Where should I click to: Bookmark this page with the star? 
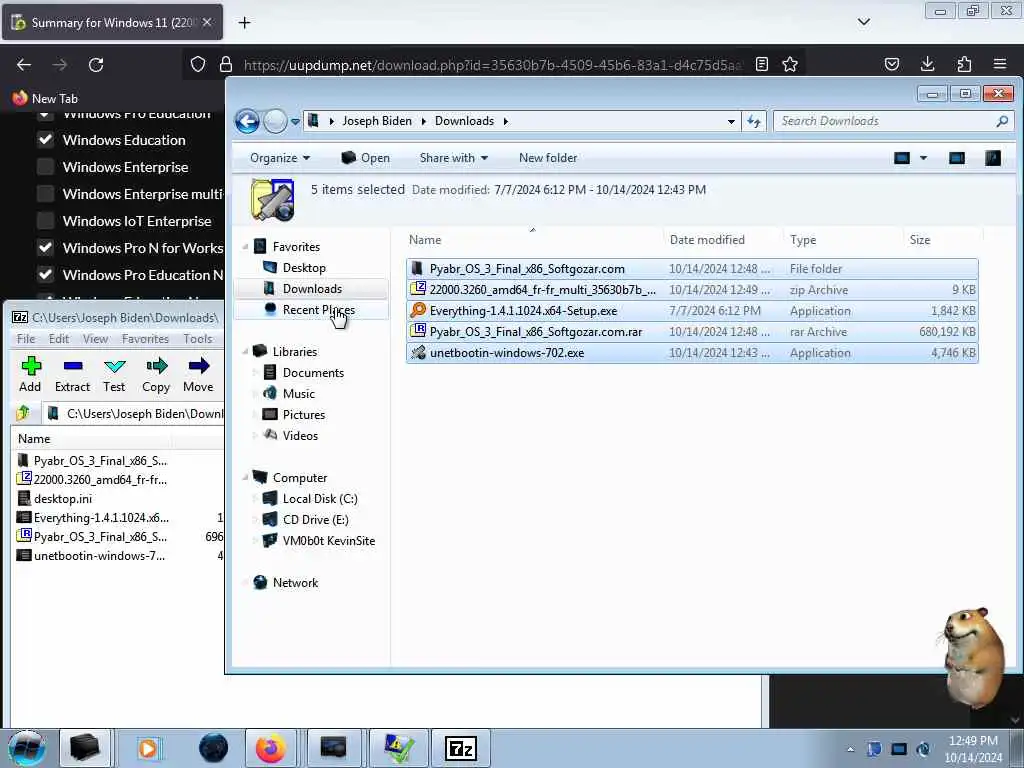point(790,64)
